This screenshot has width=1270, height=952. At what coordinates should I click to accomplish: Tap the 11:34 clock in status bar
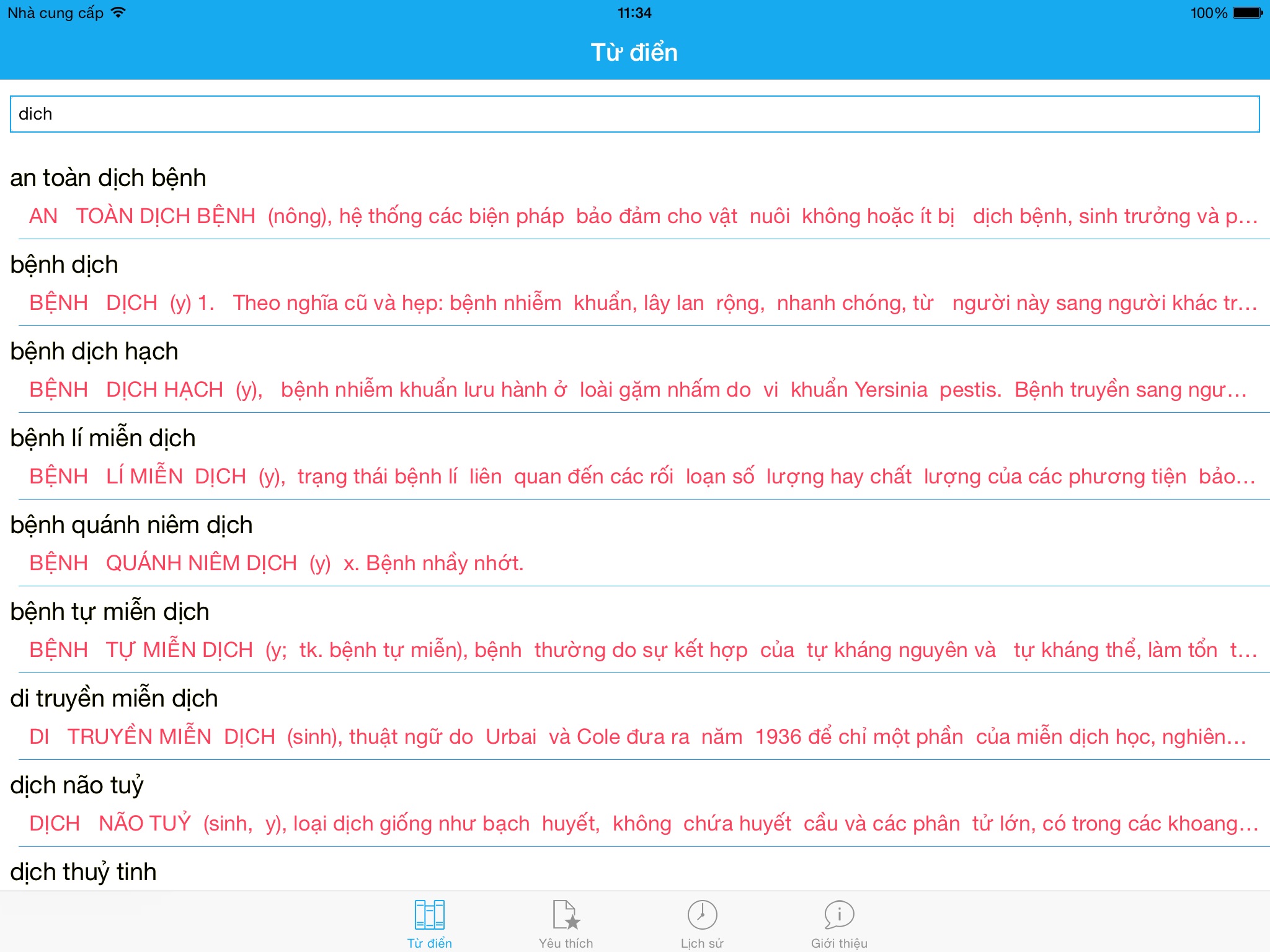(634, 12)
